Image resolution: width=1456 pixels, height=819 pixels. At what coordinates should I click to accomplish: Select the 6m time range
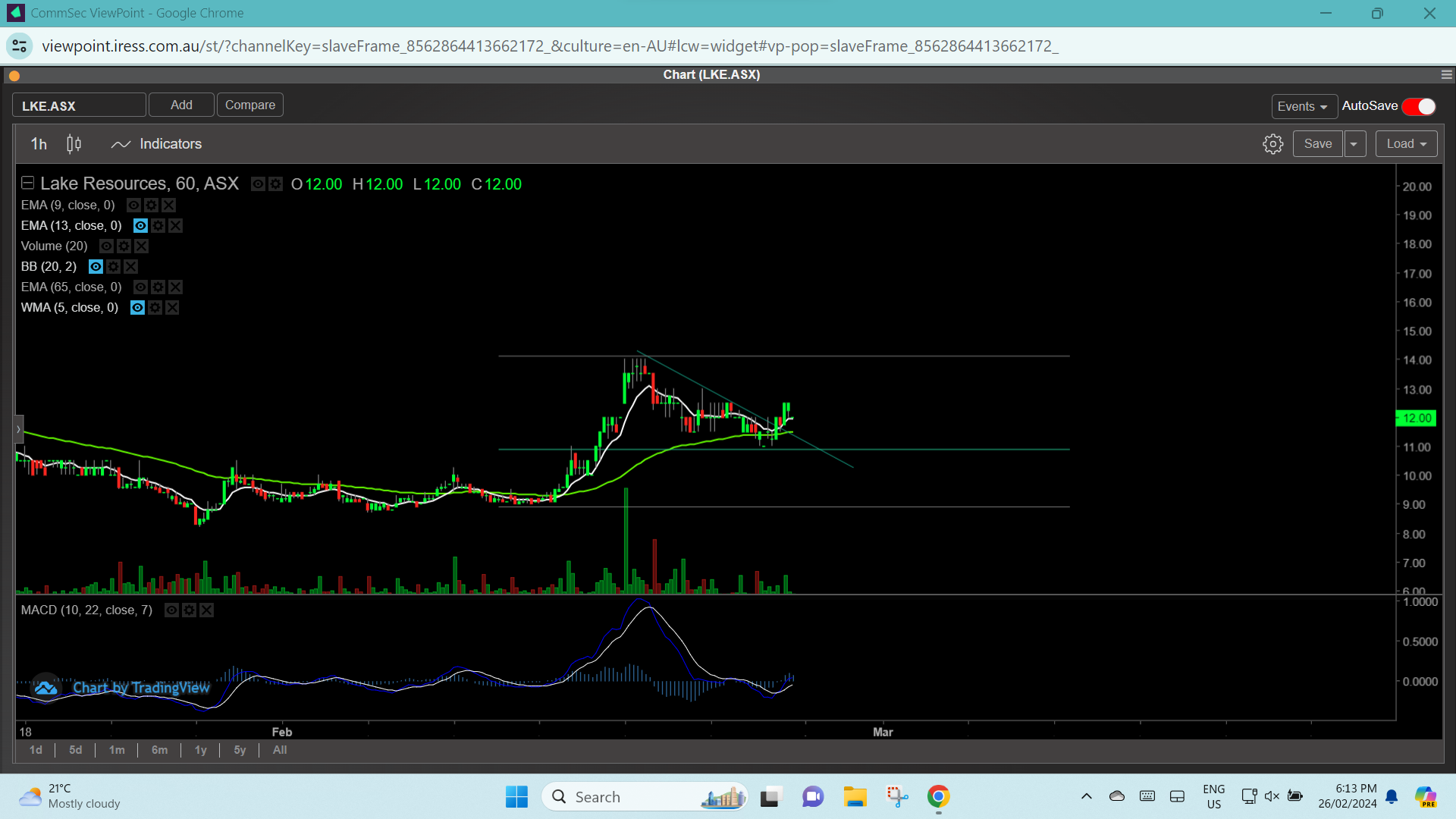[x=159, y=750]
